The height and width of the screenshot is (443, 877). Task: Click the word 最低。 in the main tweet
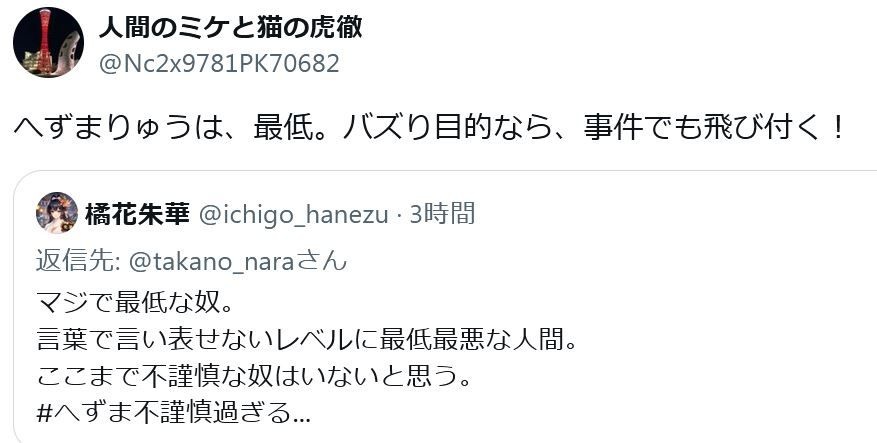click(294, 129)
